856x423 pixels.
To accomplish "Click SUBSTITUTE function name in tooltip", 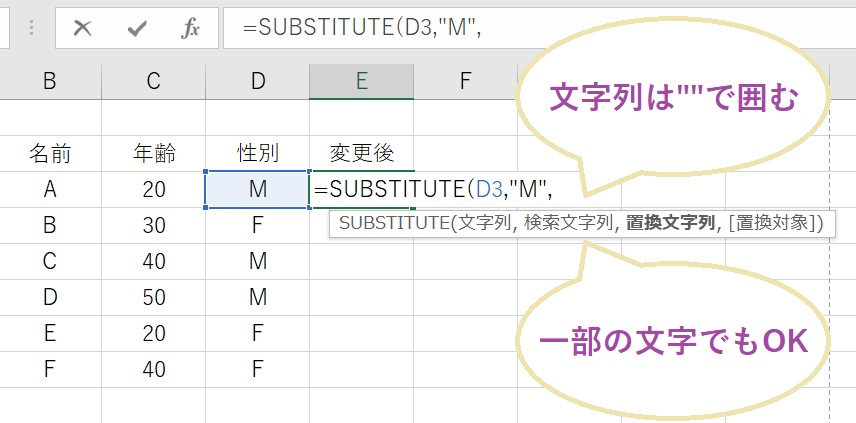I will pos(394,224).
